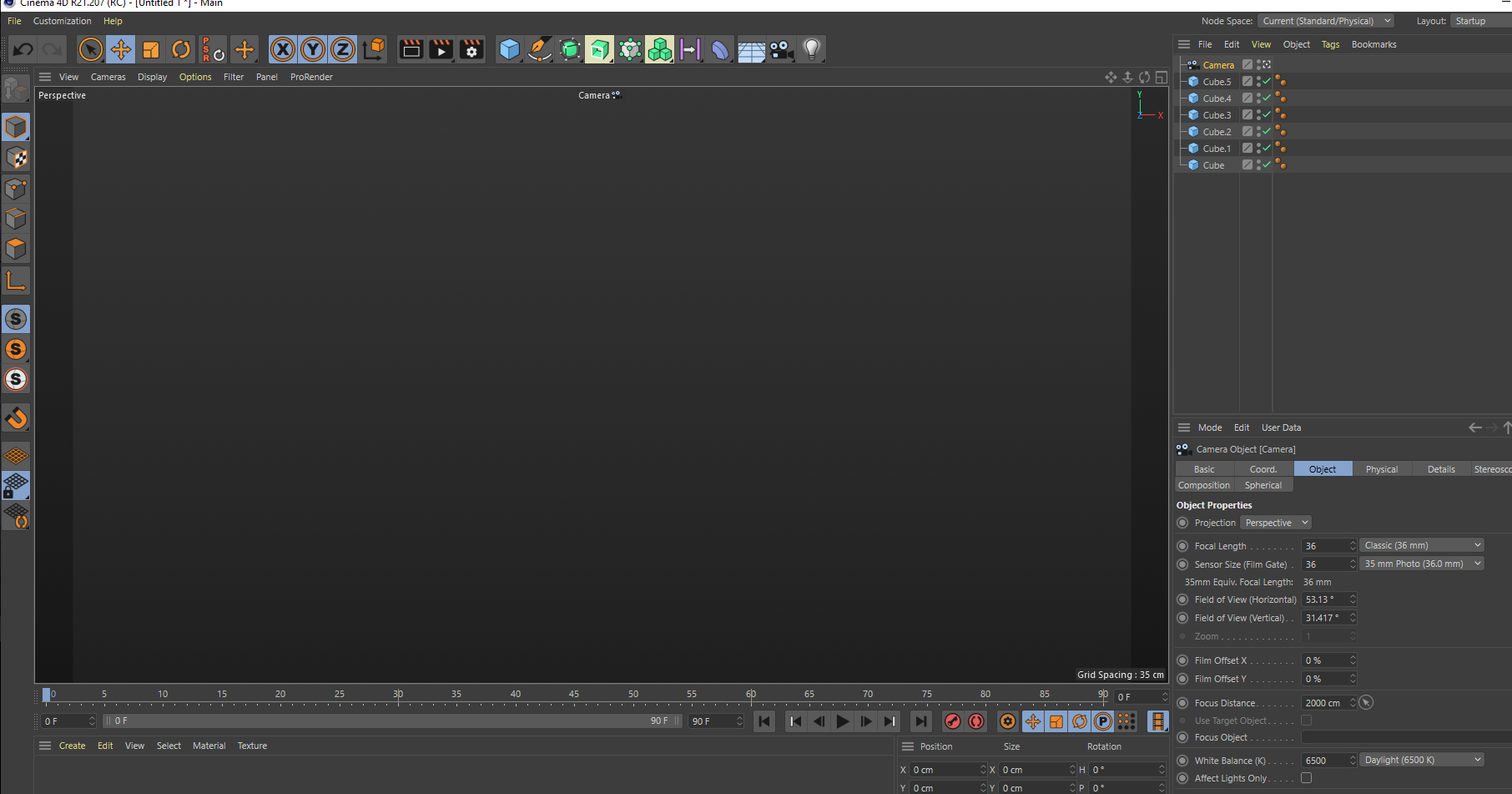Activate the Move tool in toolbar
The image size is (1512, 794).
coord(121,49)
